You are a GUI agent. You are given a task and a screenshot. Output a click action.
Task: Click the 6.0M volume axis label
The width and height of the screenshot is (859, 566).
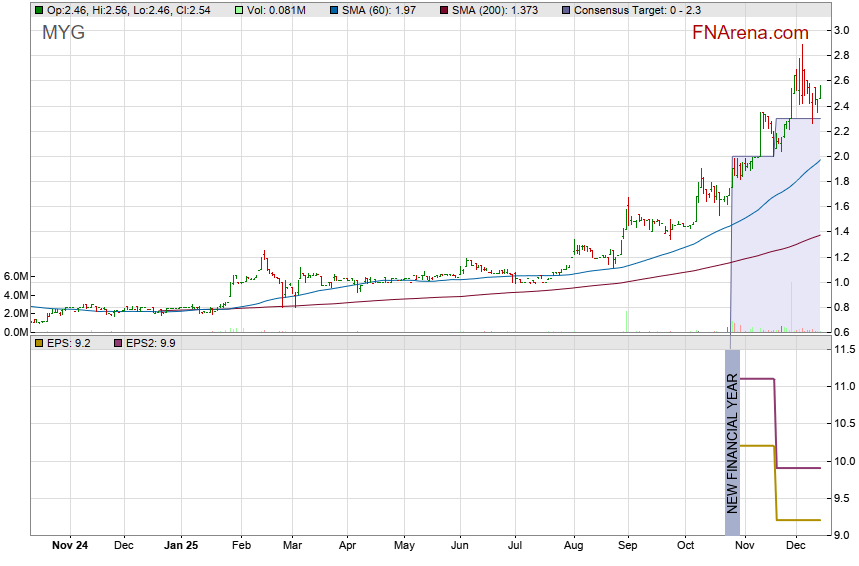click(x=15, y=276)
